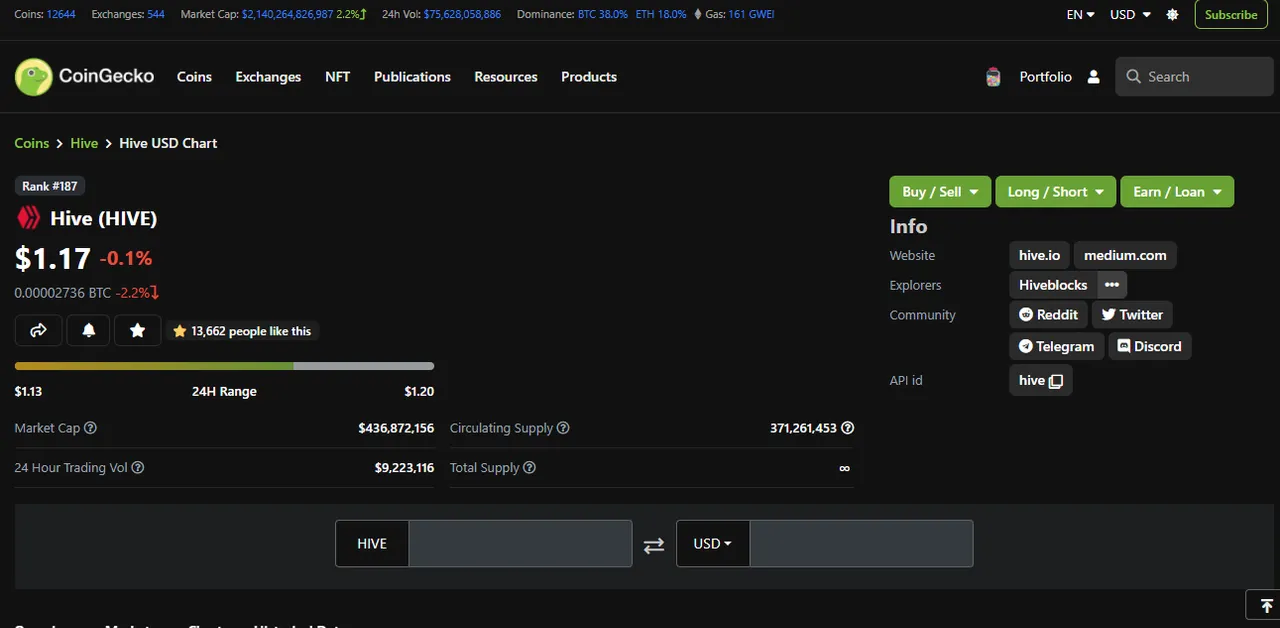The height and width of the screenshot is (628, 1280).
Task: Open the Reddit community link
Action: (1048, 315)
